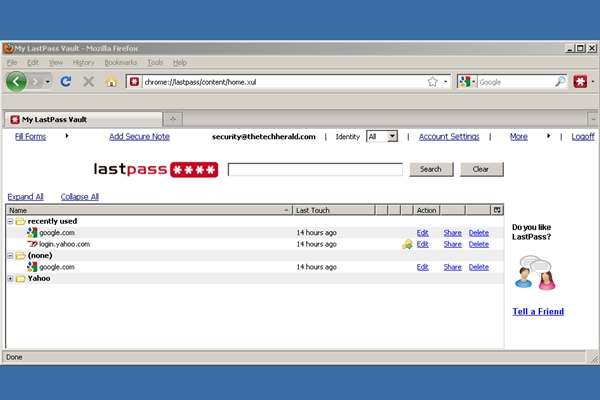Select the recently used folder icon

tap(20, 221)
